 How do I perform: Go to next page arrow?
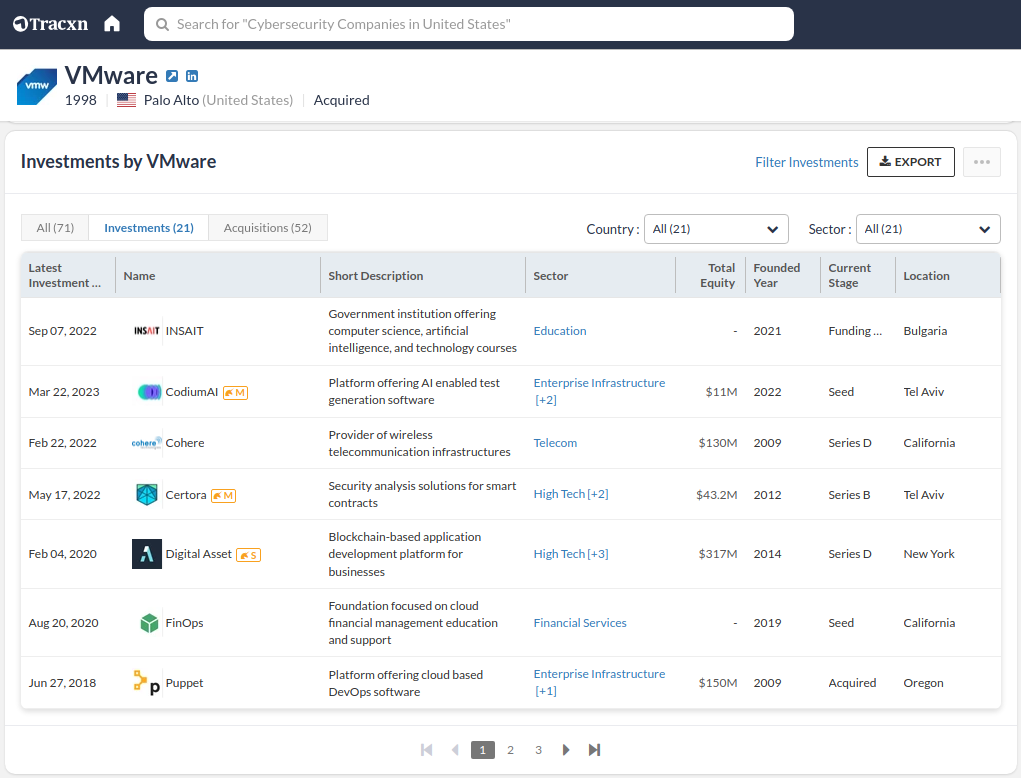566,750
